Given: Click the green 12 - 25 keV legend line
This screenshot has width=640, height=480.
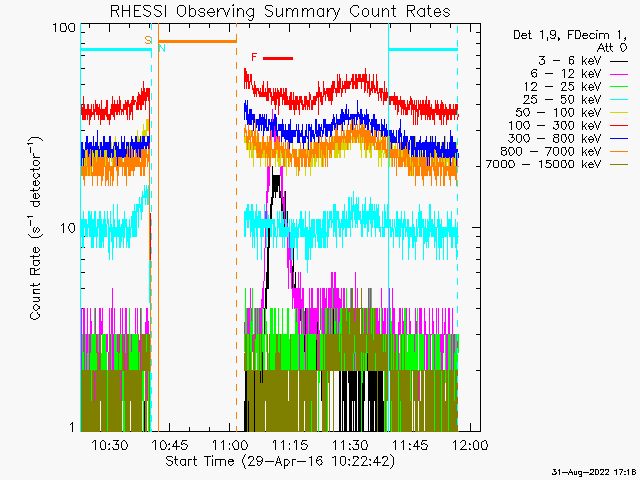Looking at the screenshot, I should pos(619,88).
